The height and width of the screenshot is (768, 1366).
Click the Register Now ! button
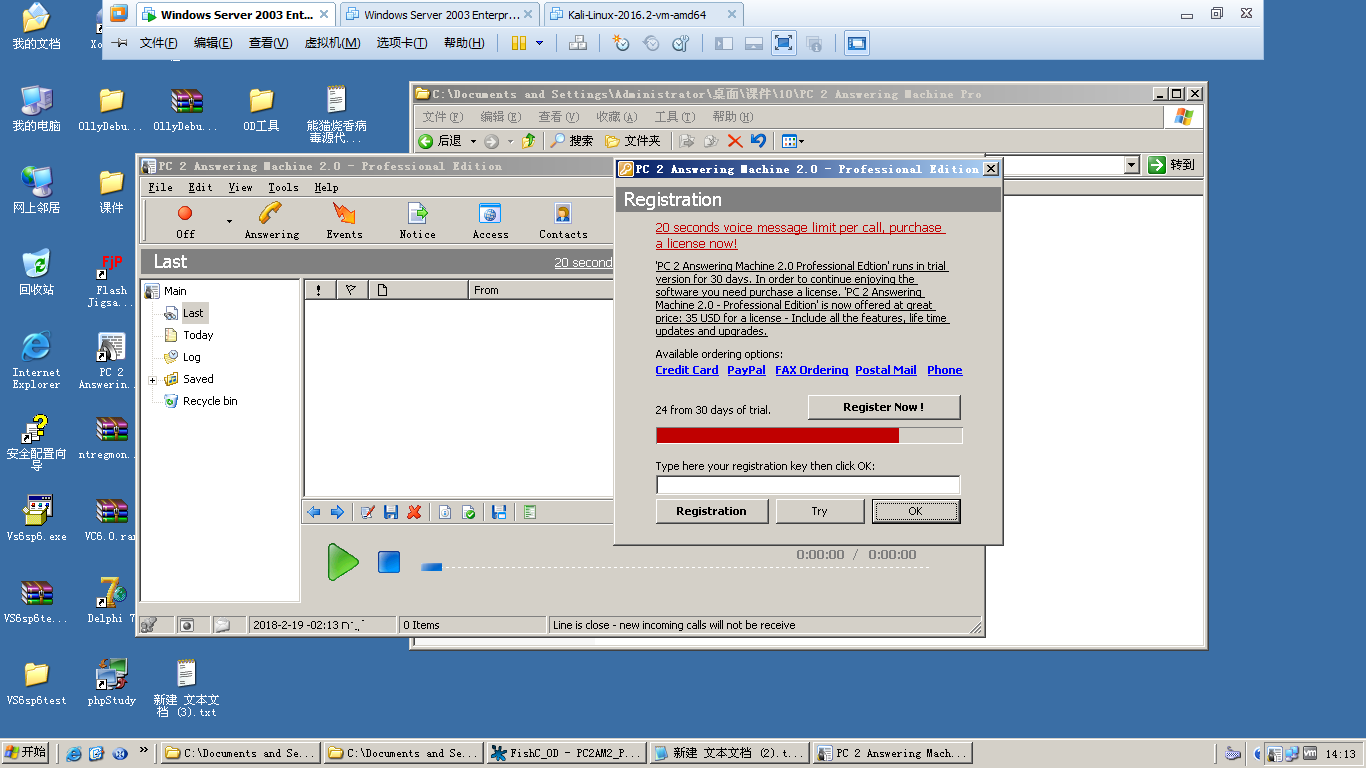click(x=884, y=407)
